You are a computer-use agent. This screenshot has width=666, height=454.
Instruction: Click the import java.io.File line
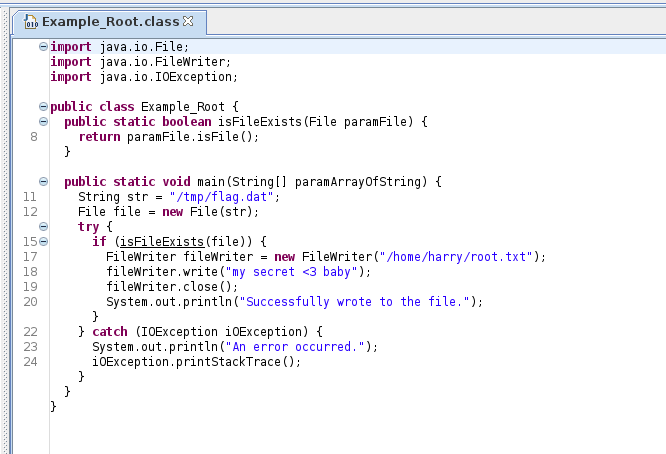click(x=119, y=47)
